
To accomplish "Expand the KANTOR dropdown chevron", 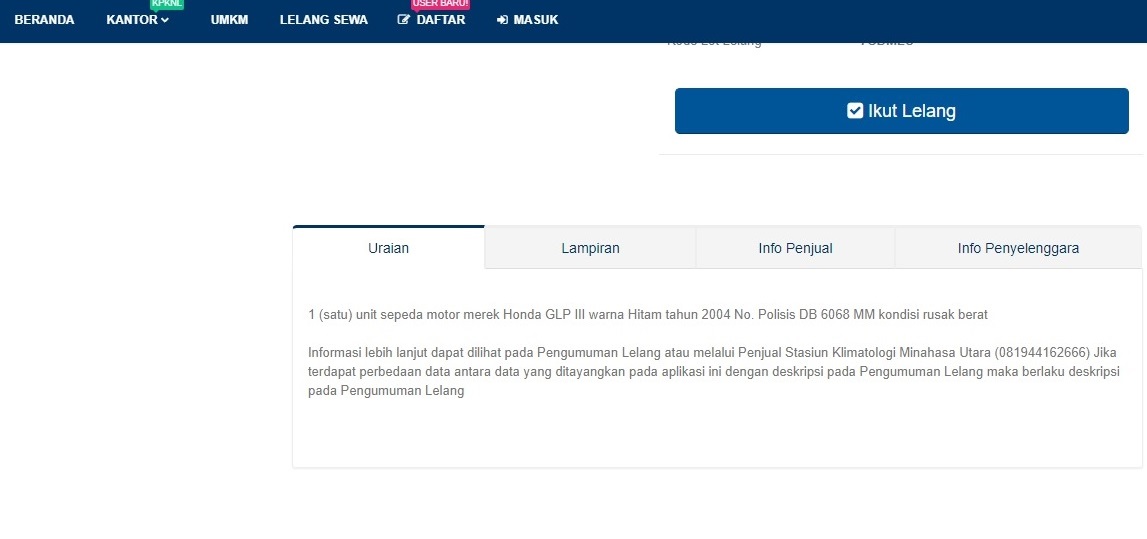I will coord(165,20).
